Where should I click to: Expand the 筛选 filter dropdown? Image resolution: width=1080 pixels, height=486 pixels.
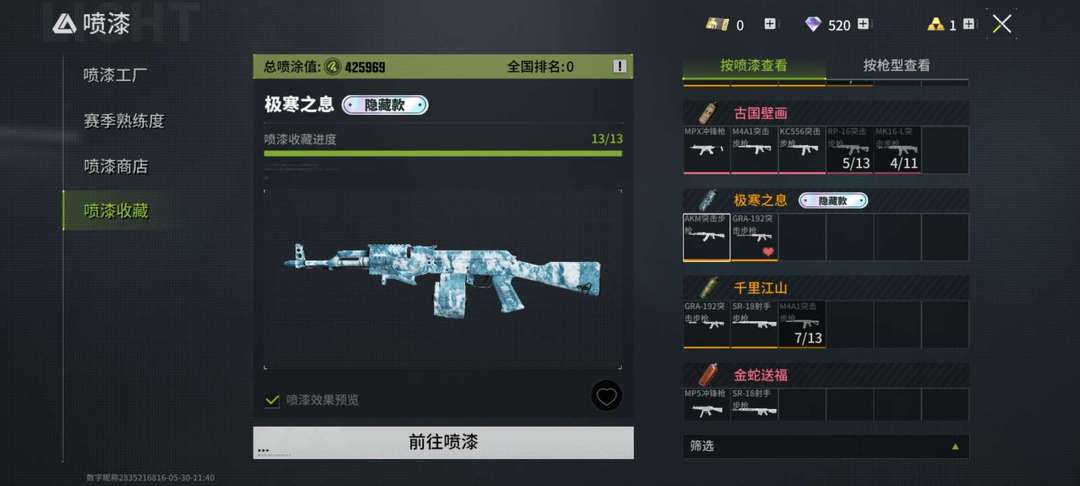[x=826, y=446]
